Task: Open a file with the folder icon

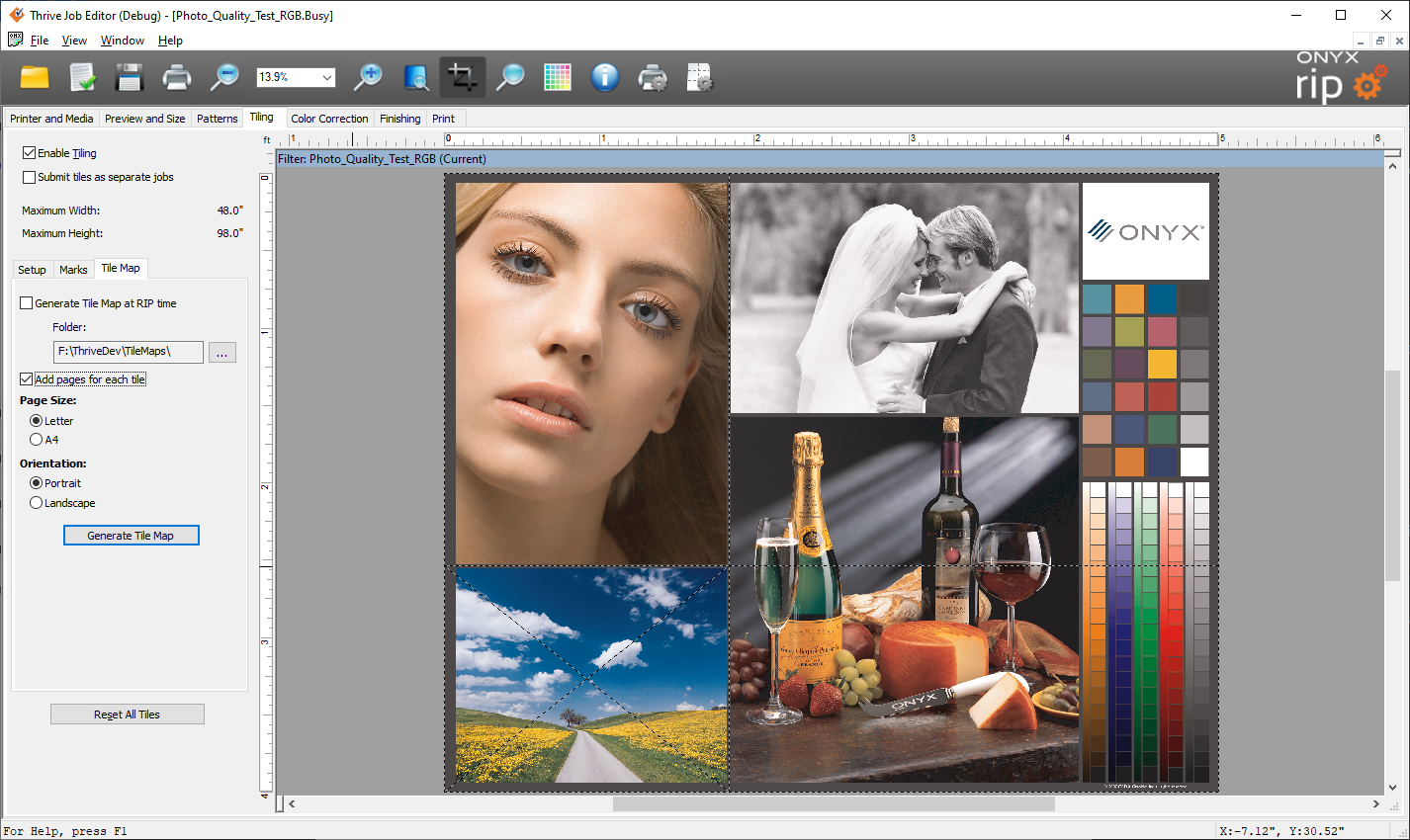Action: coord(35,77)
